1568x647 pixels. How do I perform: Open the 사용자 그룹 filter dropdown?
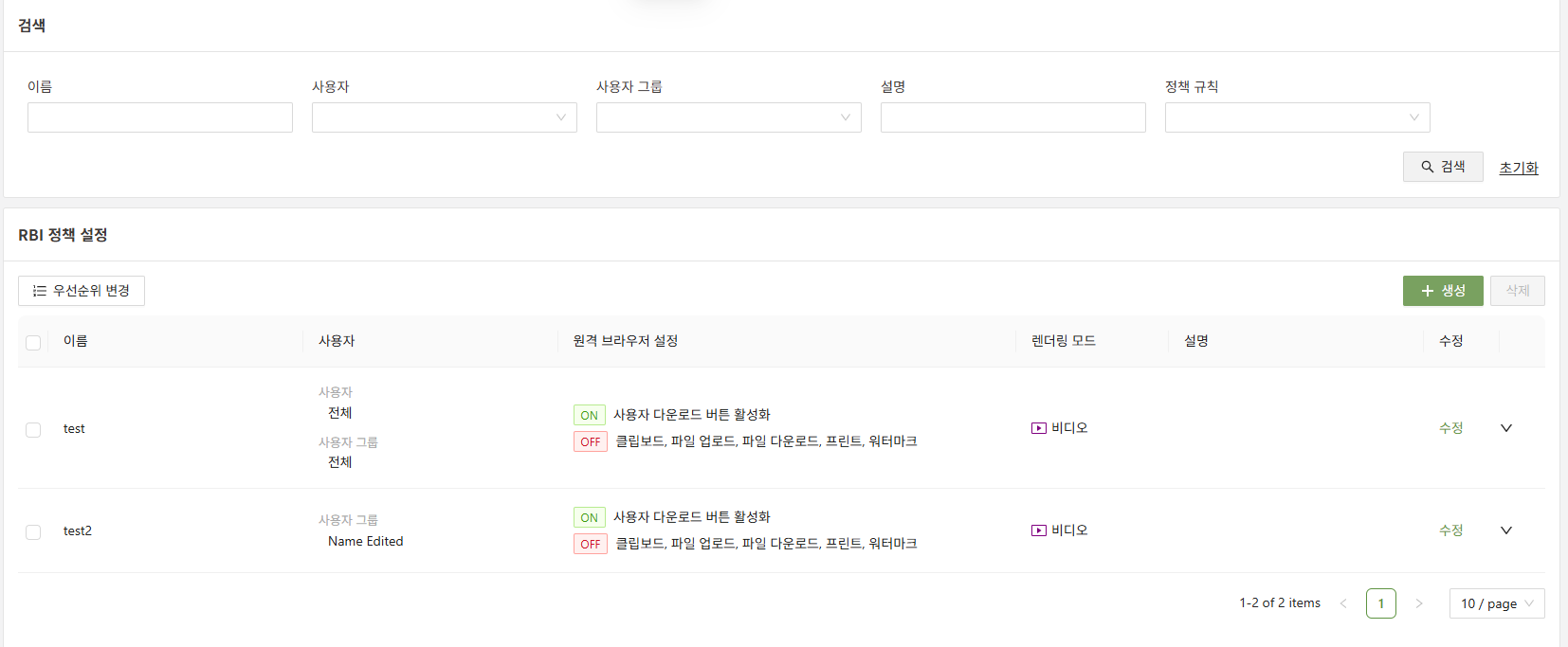click(728, 117)
